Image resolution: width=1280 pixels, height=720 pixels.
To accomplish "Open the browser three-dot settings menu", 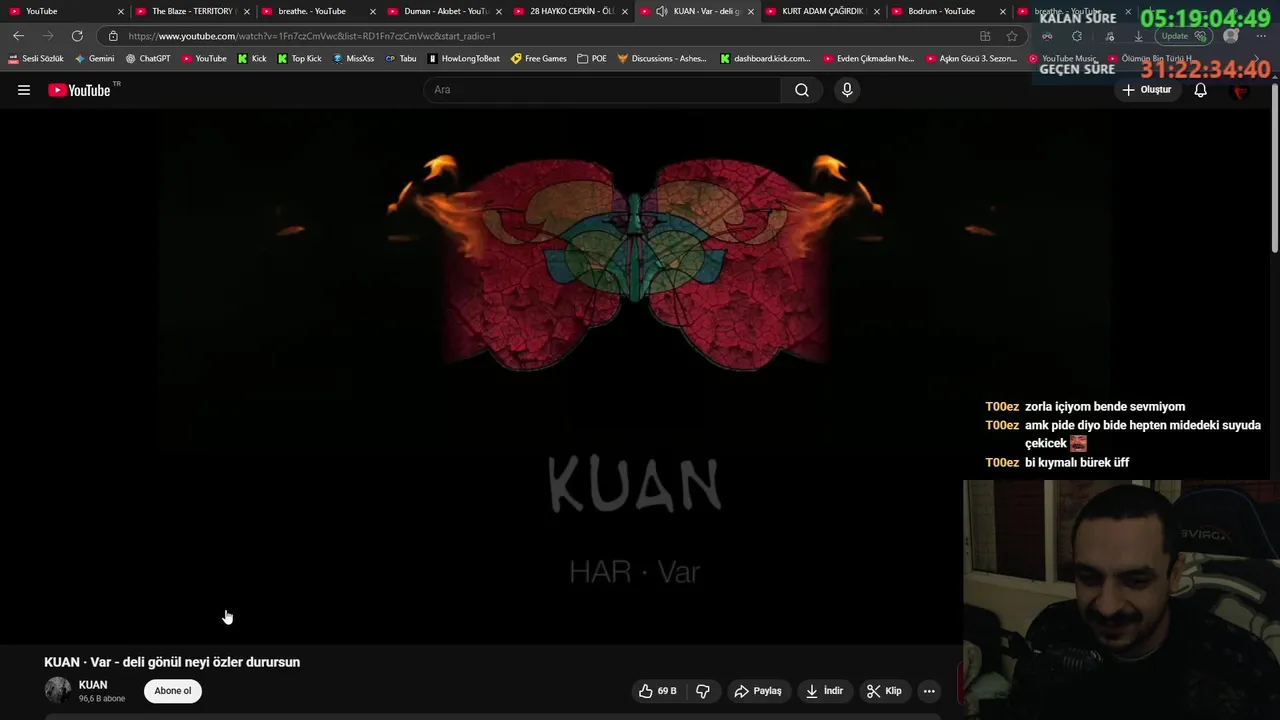I will click(x=1261, y=36).
